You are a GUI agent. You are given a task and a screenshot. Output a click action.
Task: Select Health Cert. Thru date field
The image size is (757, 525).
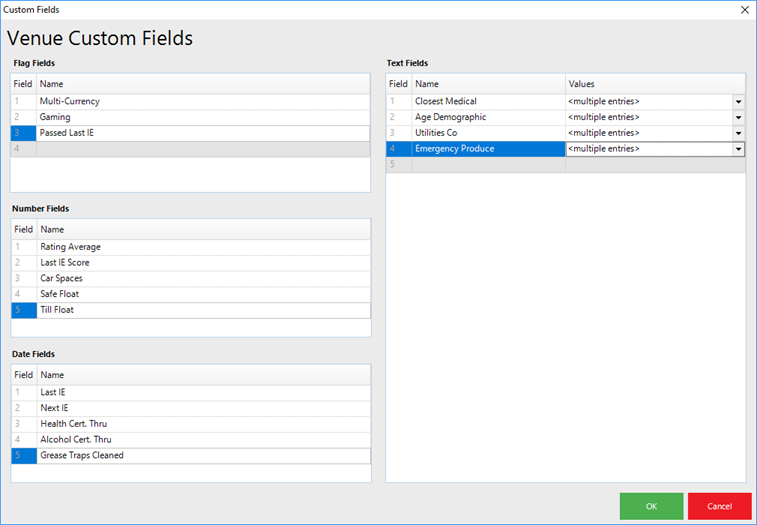coord(75,424)
